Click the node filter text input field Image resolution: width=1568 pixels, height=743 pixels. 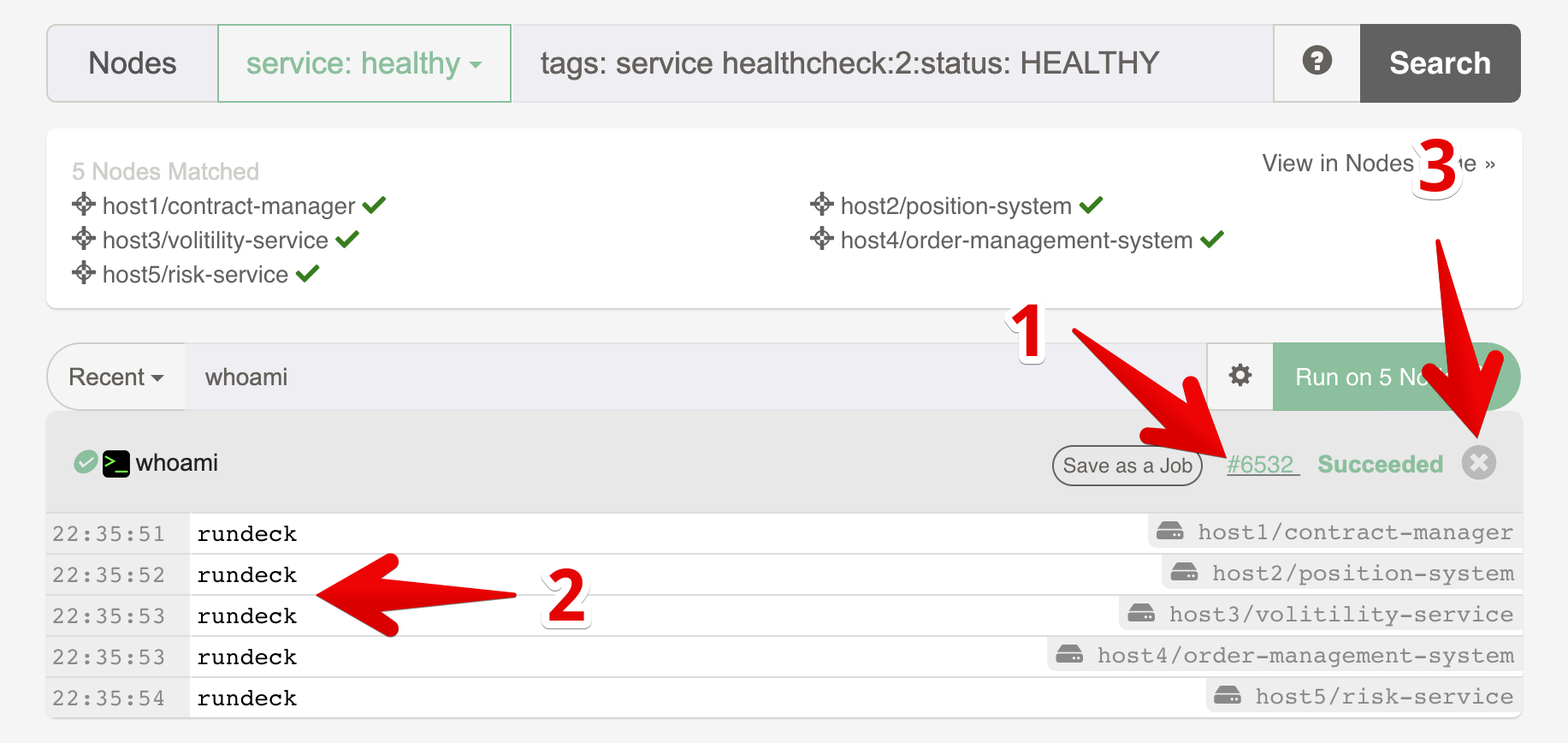[892, 63]
